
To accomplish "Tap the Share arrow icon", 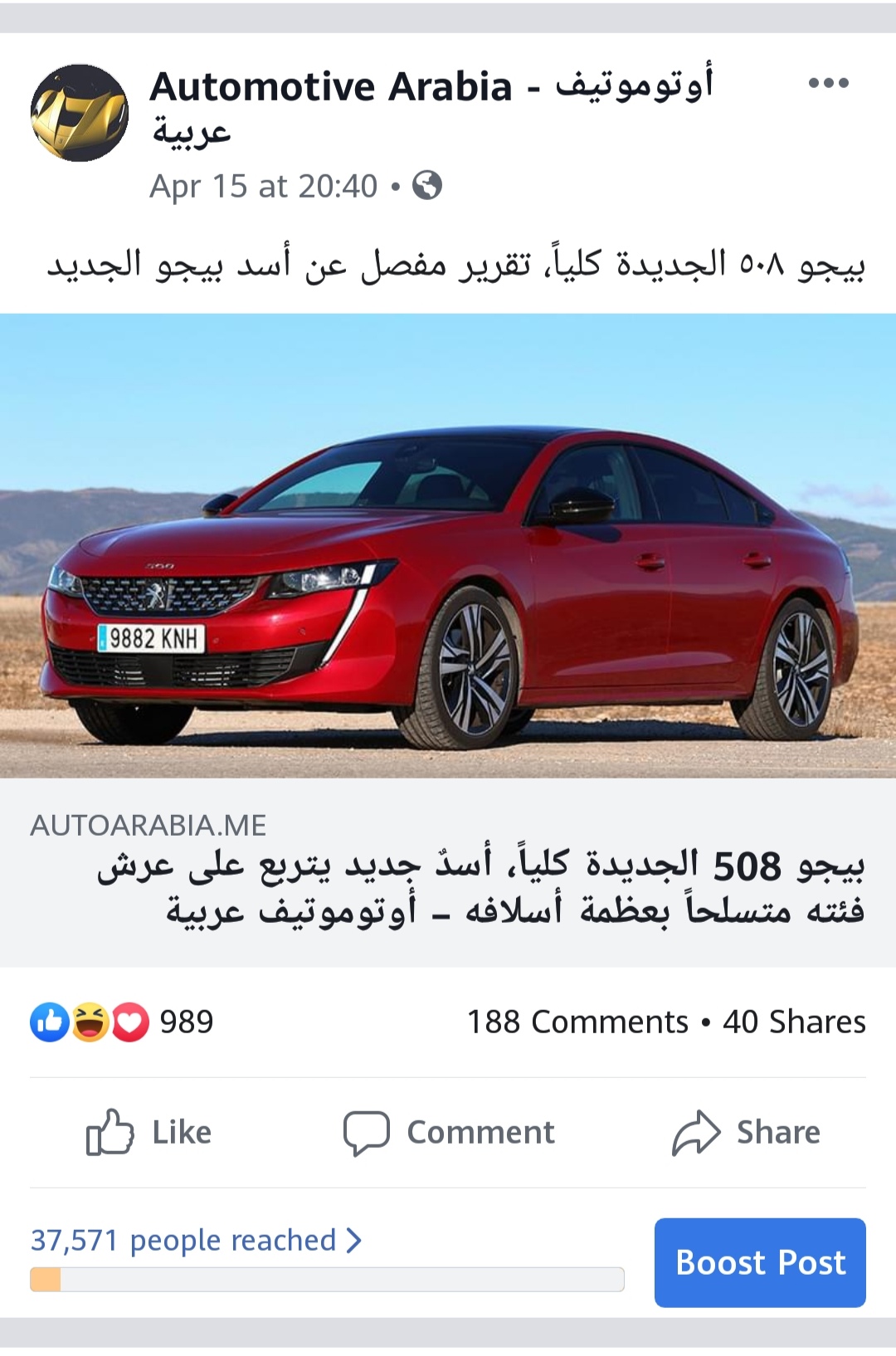I will click(x=696, y=1132).
